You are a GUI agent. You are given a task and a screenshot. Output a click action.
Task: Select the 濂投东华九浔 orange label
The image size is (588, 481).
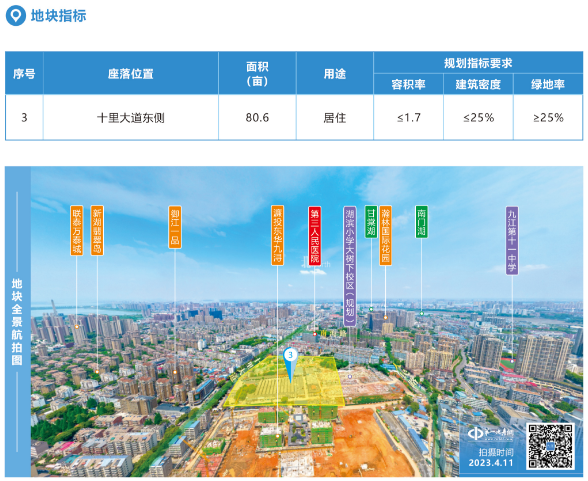click(278, 235)
